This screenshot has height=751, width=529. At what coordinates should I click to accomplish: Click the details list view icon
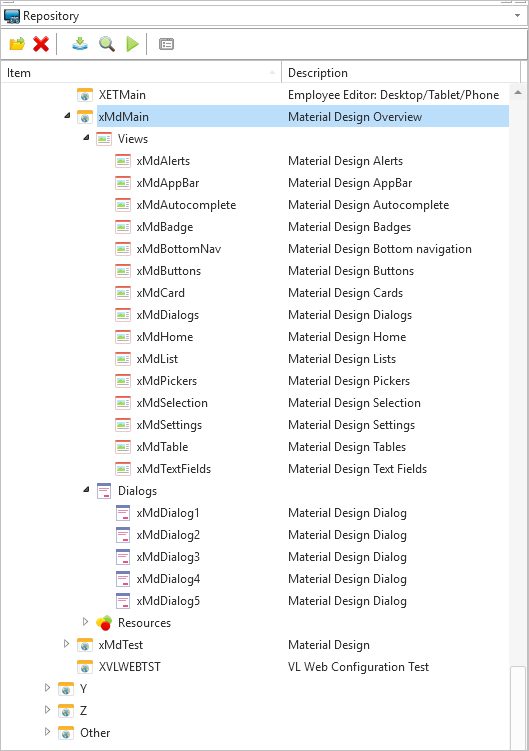click(166, 44)
